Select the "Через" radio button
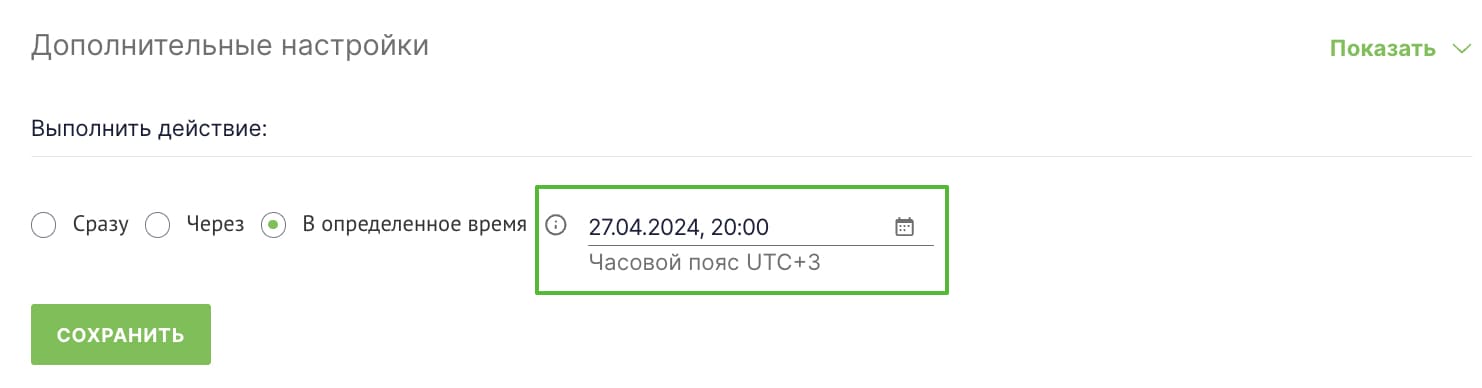Screen dimensions: 1482x388 [157, 226]
